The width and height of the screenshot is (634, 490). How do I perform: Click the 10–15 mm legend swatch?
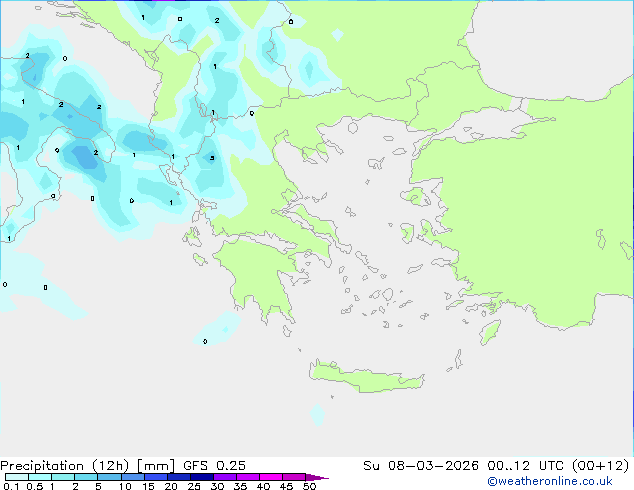[132, 477]
